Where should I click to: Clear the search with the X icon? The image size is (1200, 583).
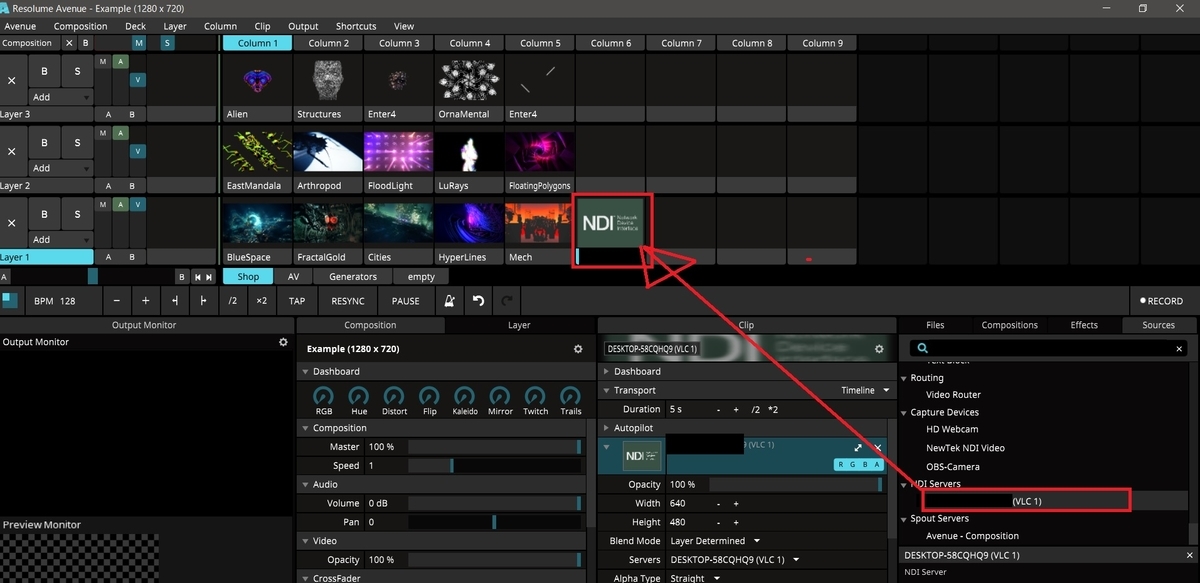tap(1180, 349)
